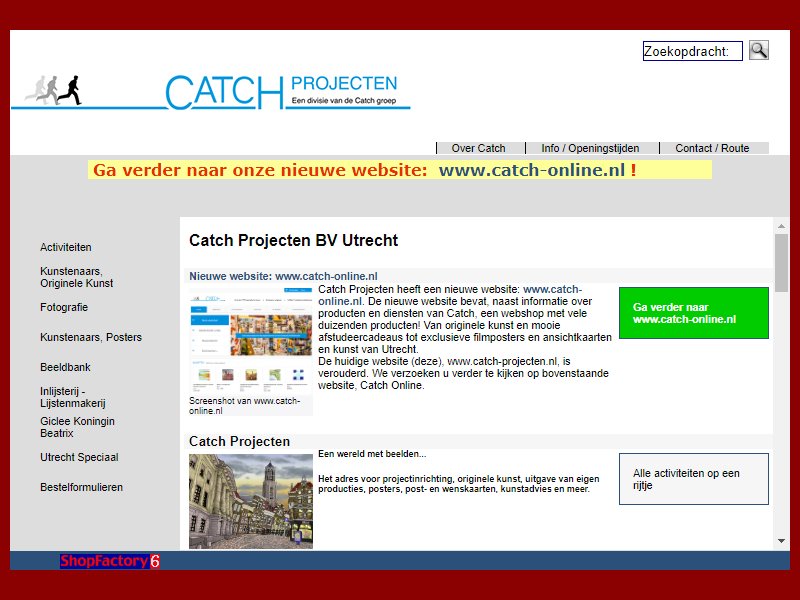Open the catch-online.nl screenshot thumbnail

coord(251,340)
